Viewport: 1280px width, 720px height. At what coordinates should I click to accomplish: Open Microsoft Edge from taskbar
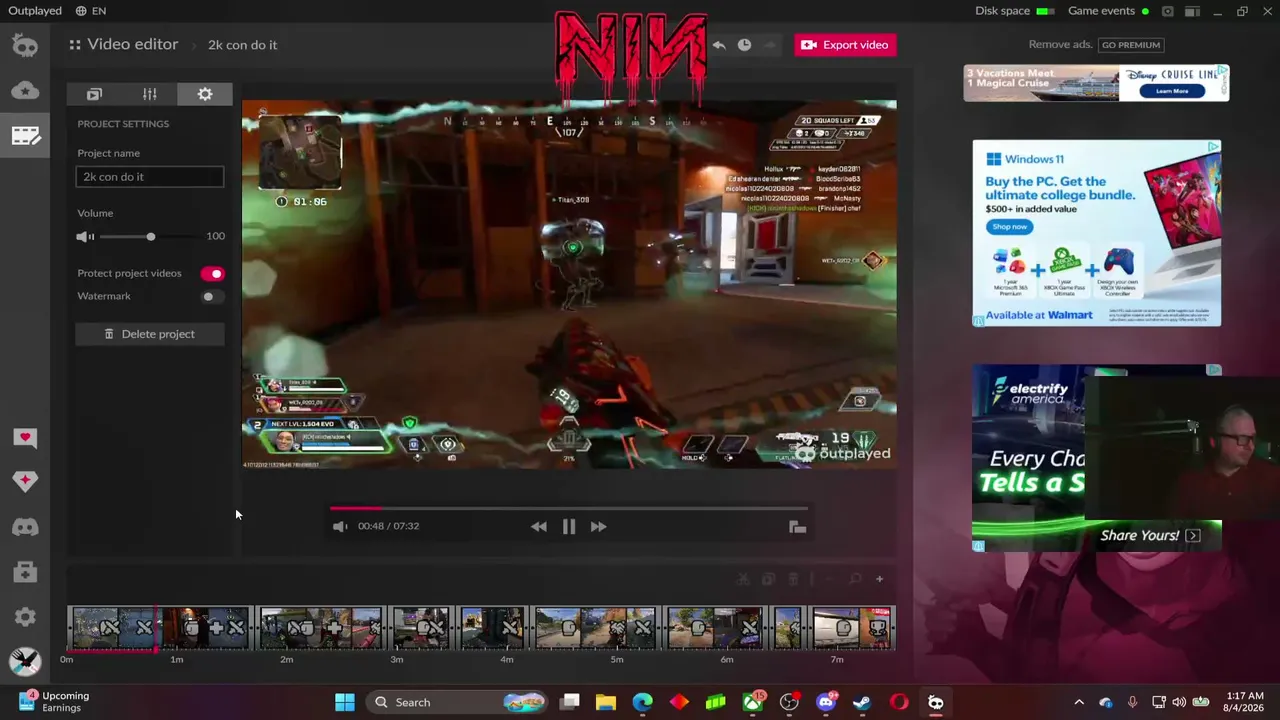pos(643,702)
